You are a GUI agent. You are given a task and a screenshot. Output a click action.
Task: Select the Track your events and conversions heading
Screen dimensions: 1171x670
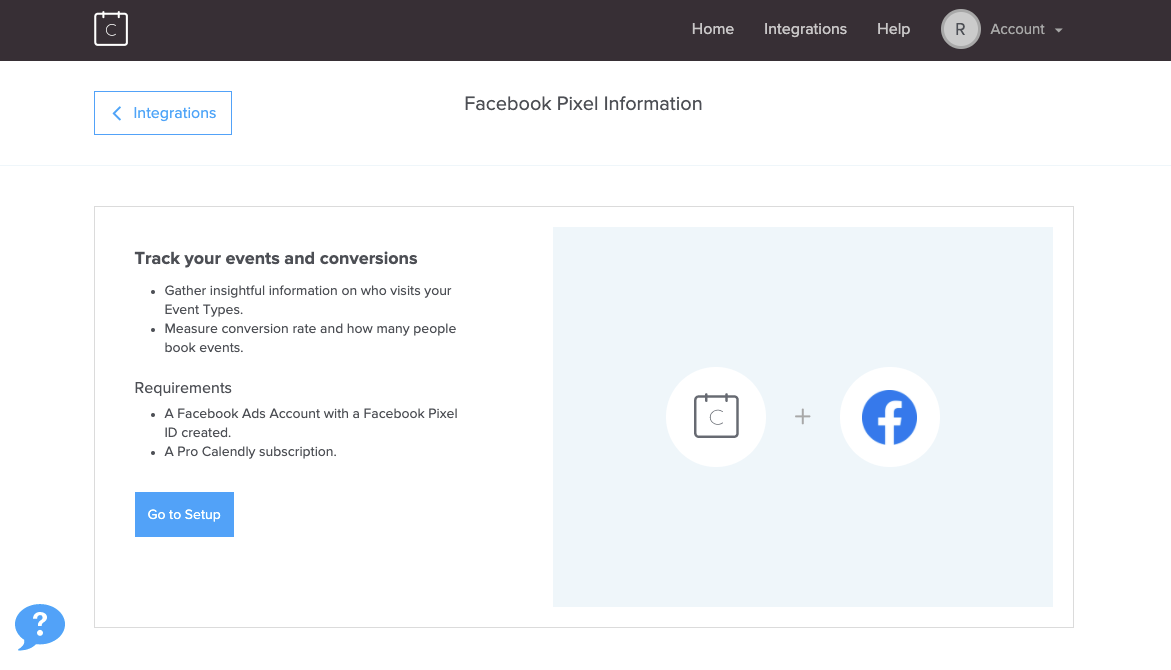click(276, 258)
